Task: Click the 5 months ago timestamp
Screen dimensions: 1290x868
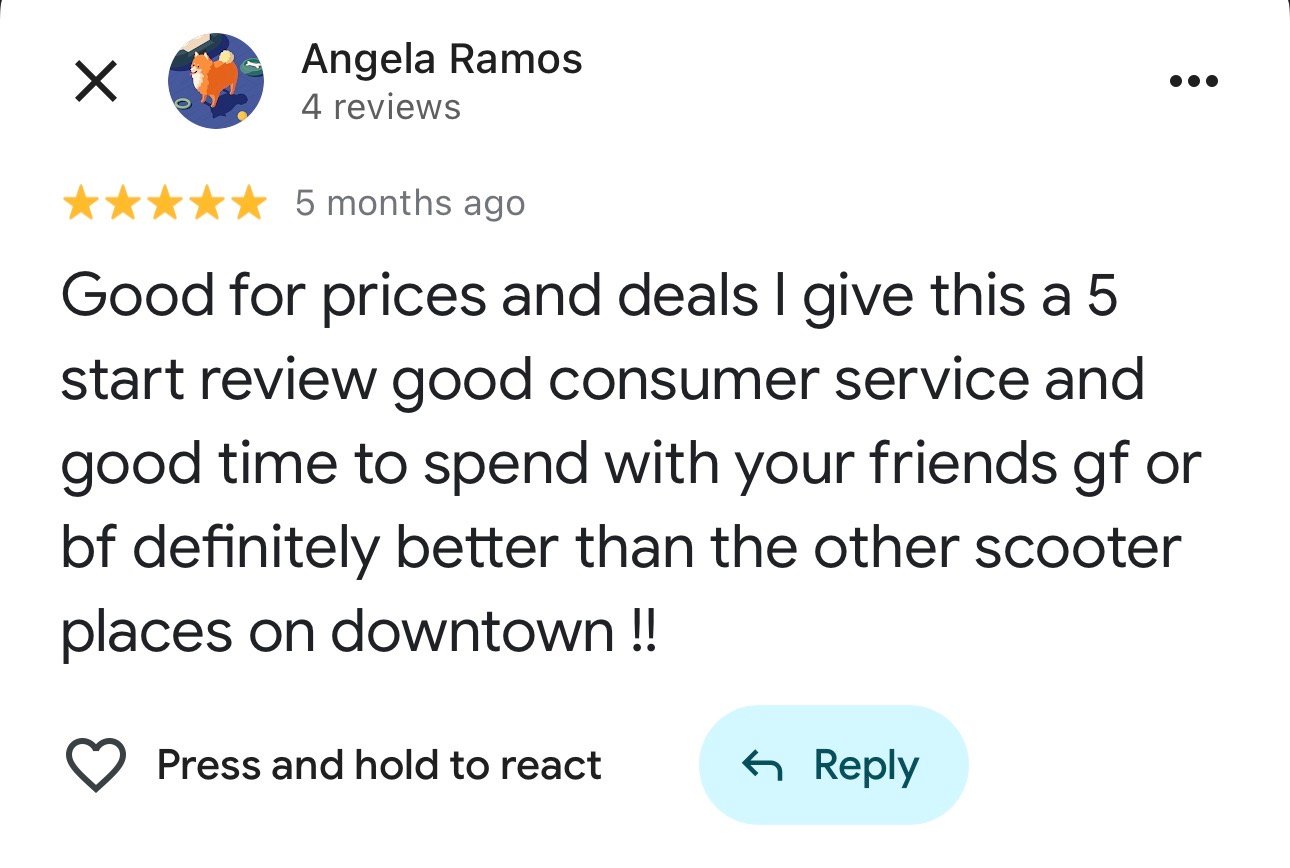Action: [408, 202]
